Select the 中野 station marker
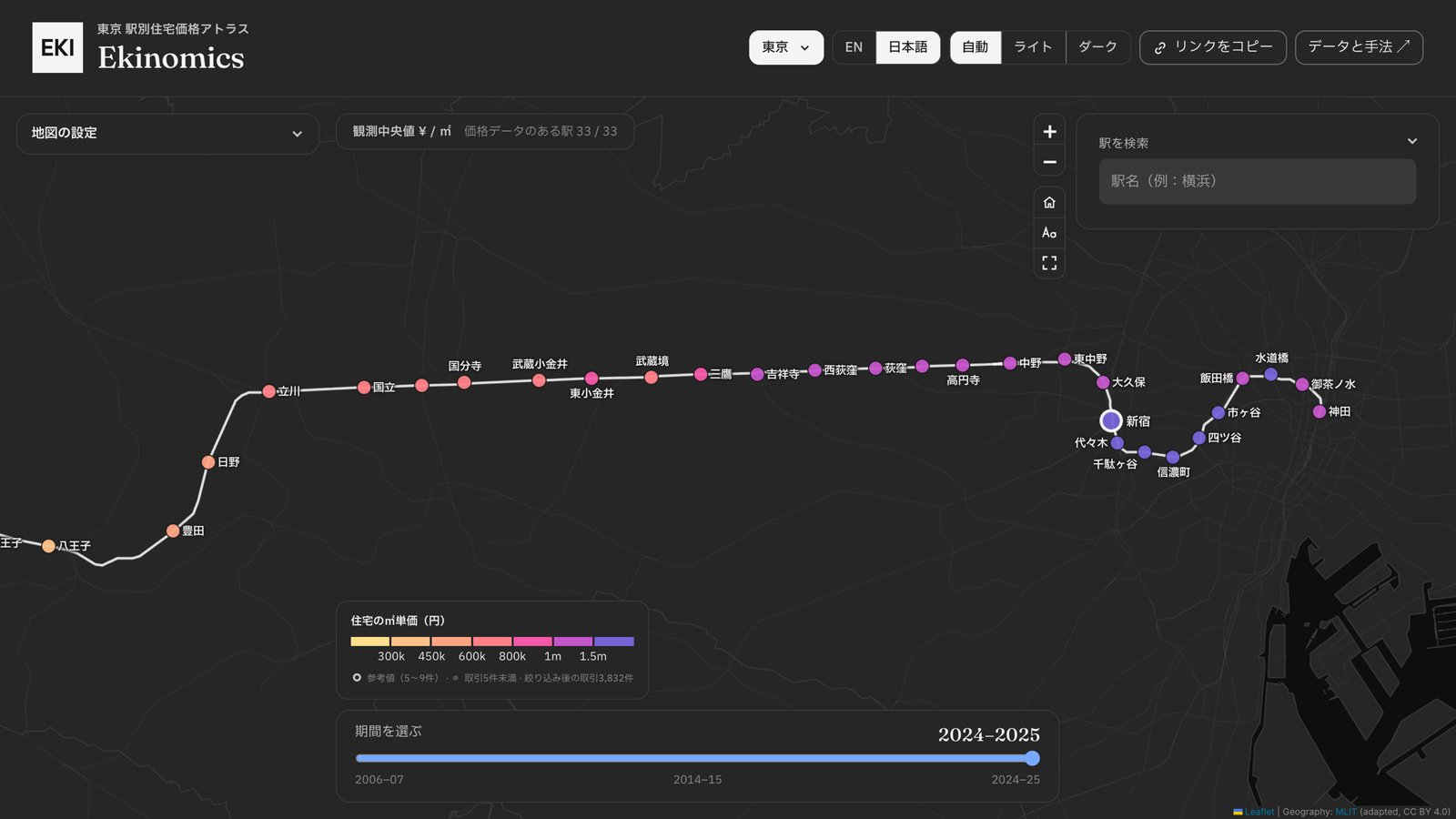 coord(1010,363)
